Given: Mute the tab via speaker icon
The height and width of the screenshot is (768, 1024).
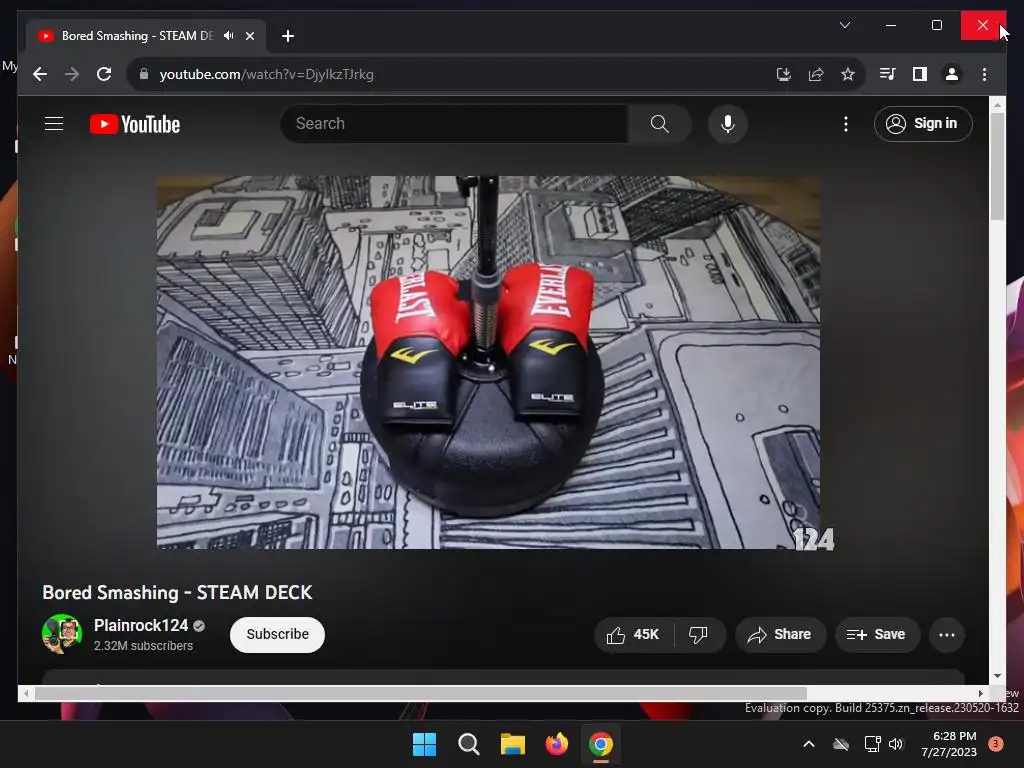Looking at the screenshot, I should pyautogui.click(x=229, y=36).
